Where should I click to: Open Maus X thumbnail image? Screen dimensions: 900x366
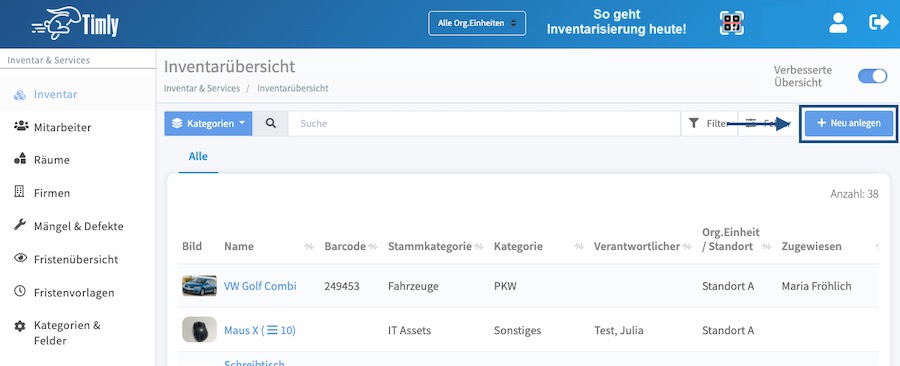point(199,330)
